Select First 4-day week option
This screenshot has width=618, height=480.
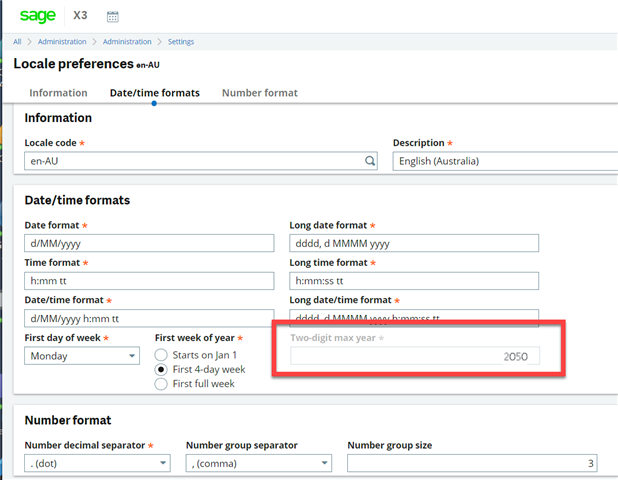pyautogui.click(x=161, y=369)
